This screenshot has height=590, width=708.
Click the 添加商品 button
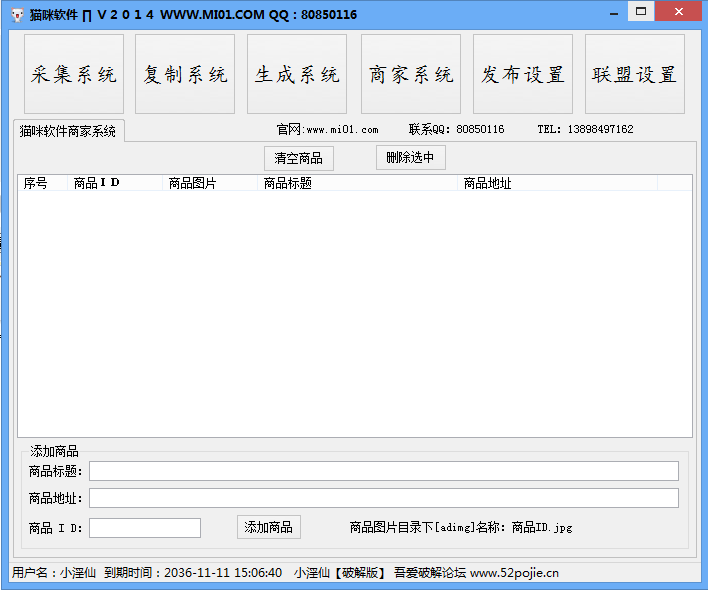point(268,527)
